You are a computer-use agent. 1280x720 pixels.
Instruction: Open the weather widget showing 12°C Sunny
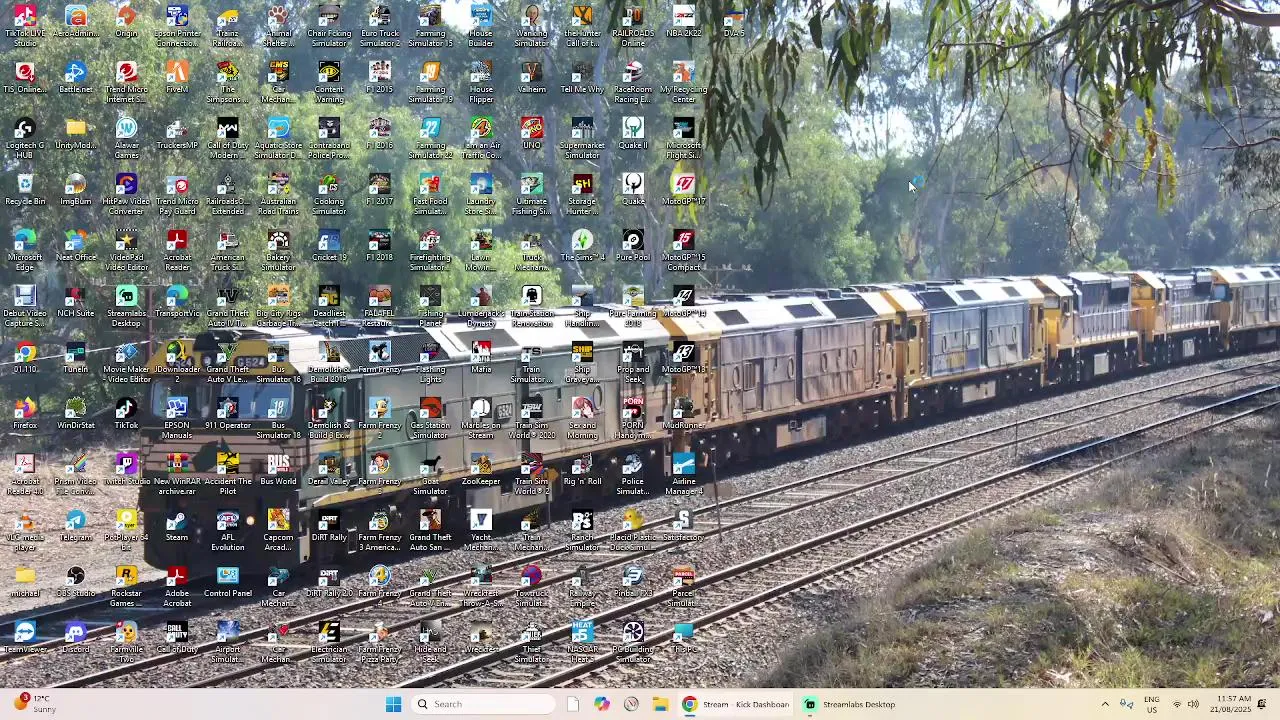(x=33, y=704)
